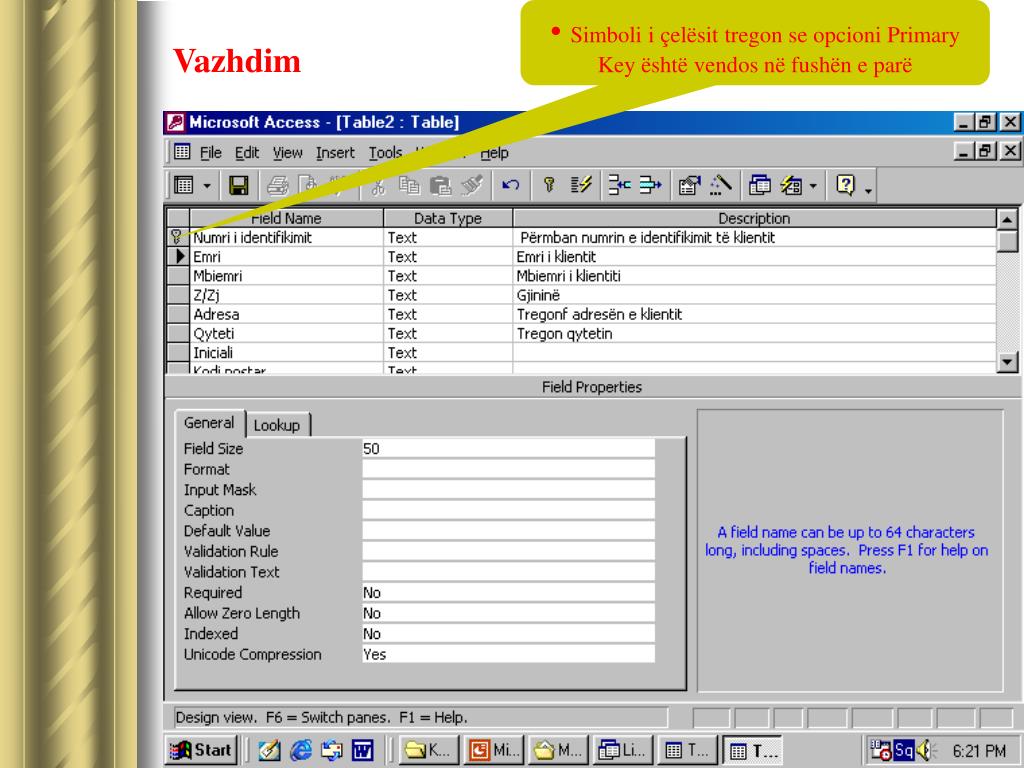Click the Iniciali field name cell

287,353
